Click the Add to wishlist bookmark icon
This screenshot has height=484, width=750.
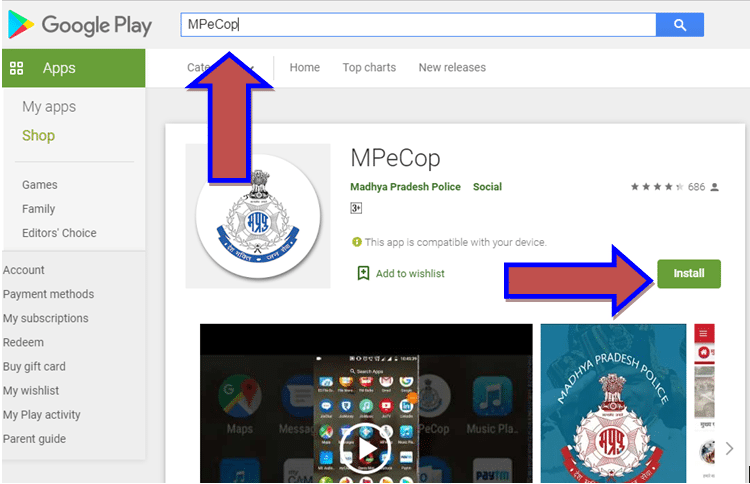[x=363, y=273]
